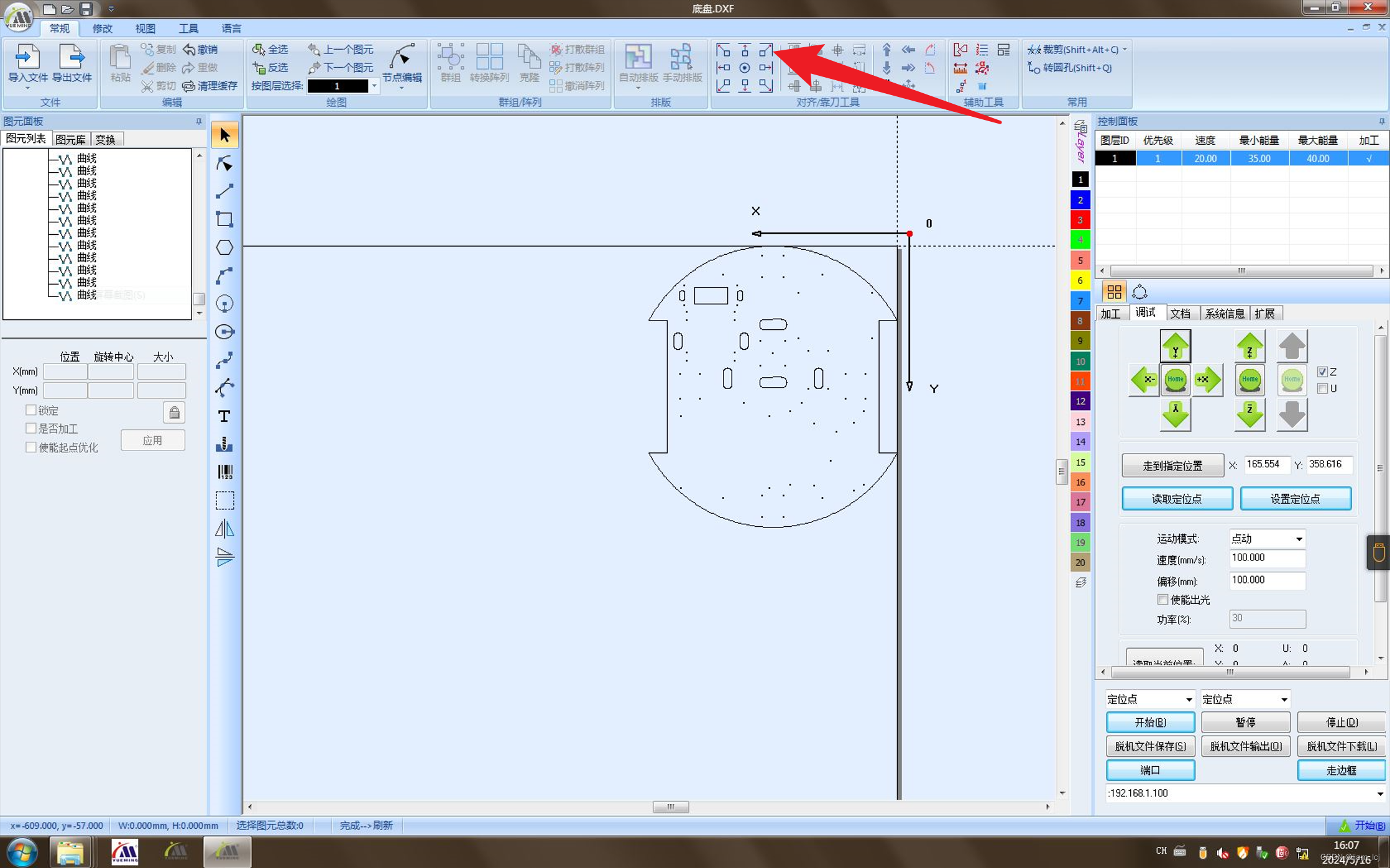The height and width of the screenshot is (868, 1390).
Task: Toggle the U axis checkbox
Action: 1322,388
